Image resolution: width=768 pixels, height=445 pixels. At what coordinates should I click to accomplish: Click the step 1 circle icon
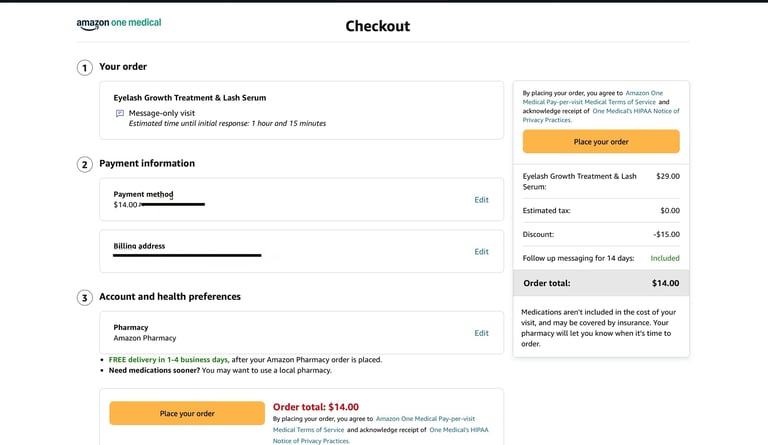85,68
